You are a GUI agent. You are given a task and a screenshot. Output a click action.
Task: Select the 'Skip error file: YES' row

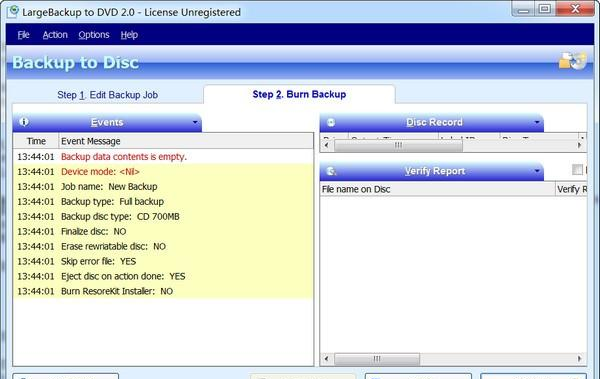point(163,261)
